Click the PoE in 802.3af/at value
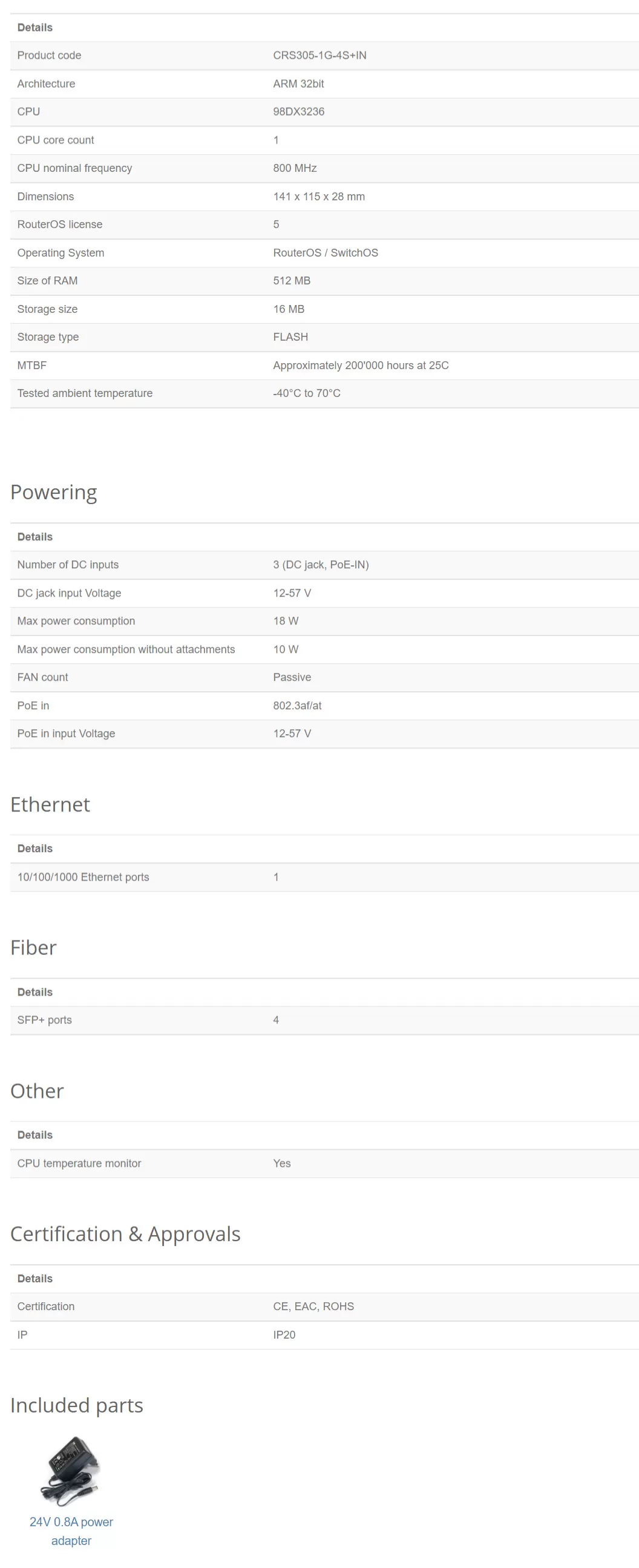 297,706
